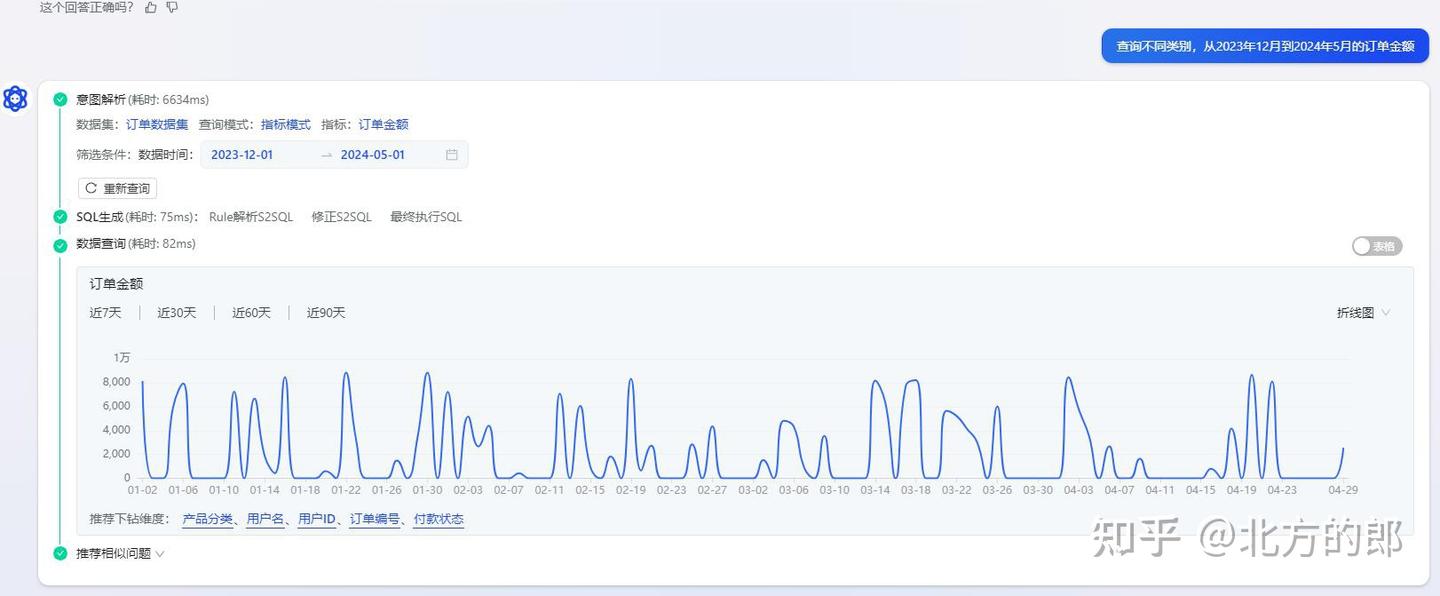Click the start date 2023-12-01 field

tap(242, 155)
